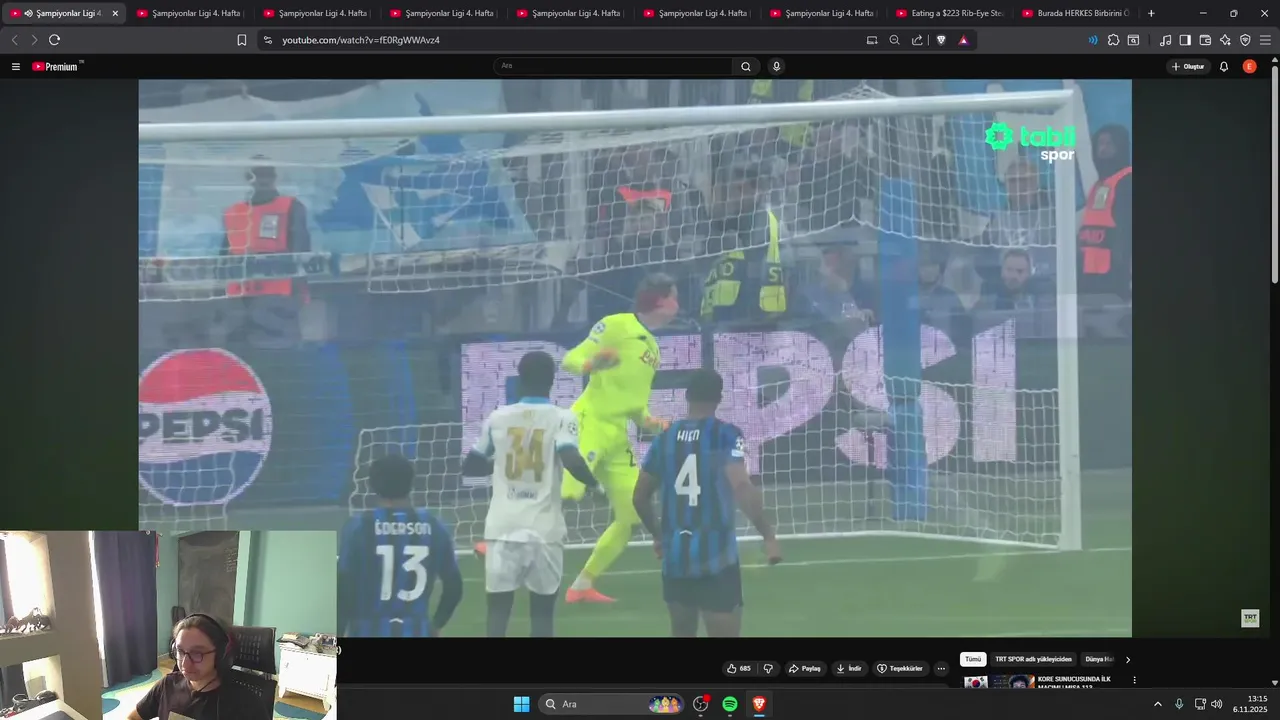Focus the YouTube 'Ara' search field
Image resolution: width=1280 pixels, height=720 pixels.
[613, 66]
